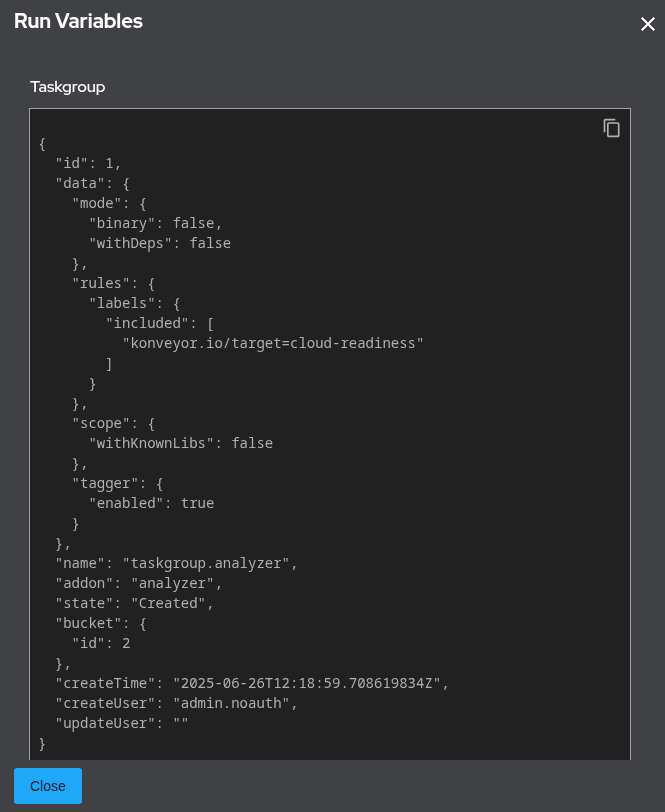Screen dimensions: 665x812
Task: Click the "name": "taskgroup.analyzer" line
Action: [x=176, y=563]
